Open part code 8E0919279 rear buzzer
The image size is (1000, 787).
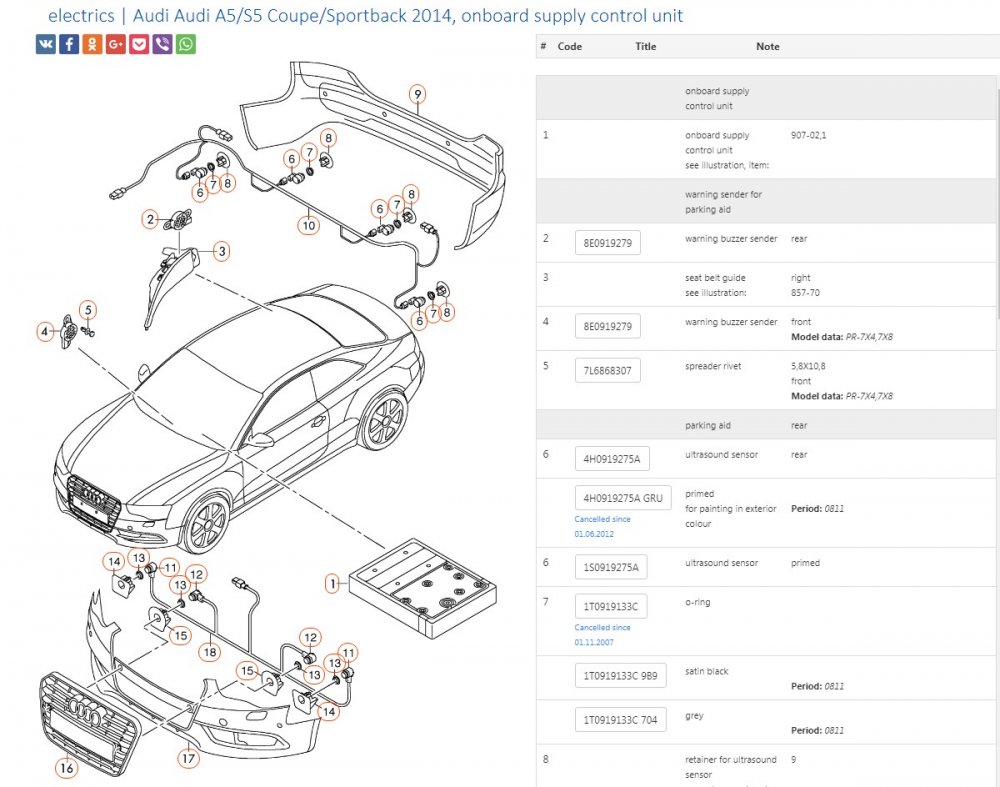point(608,243)
